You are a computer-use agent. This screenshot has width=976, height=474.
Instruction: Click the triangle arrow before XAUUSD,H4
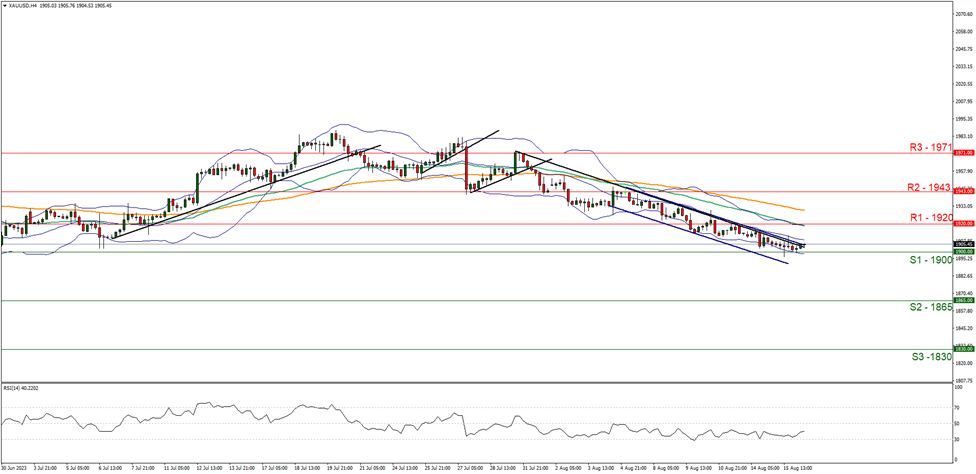[x=5, y=5]
